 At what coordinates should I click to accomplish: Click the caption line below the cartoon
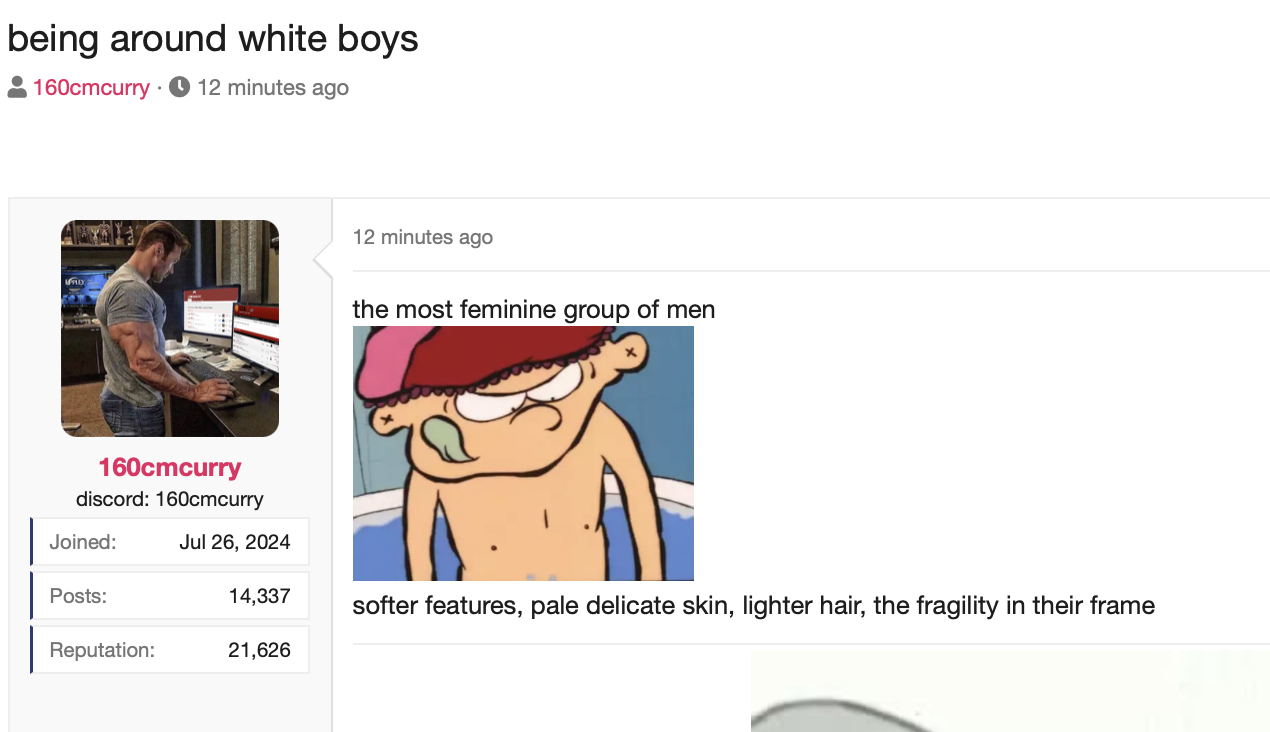coord(754,605)
